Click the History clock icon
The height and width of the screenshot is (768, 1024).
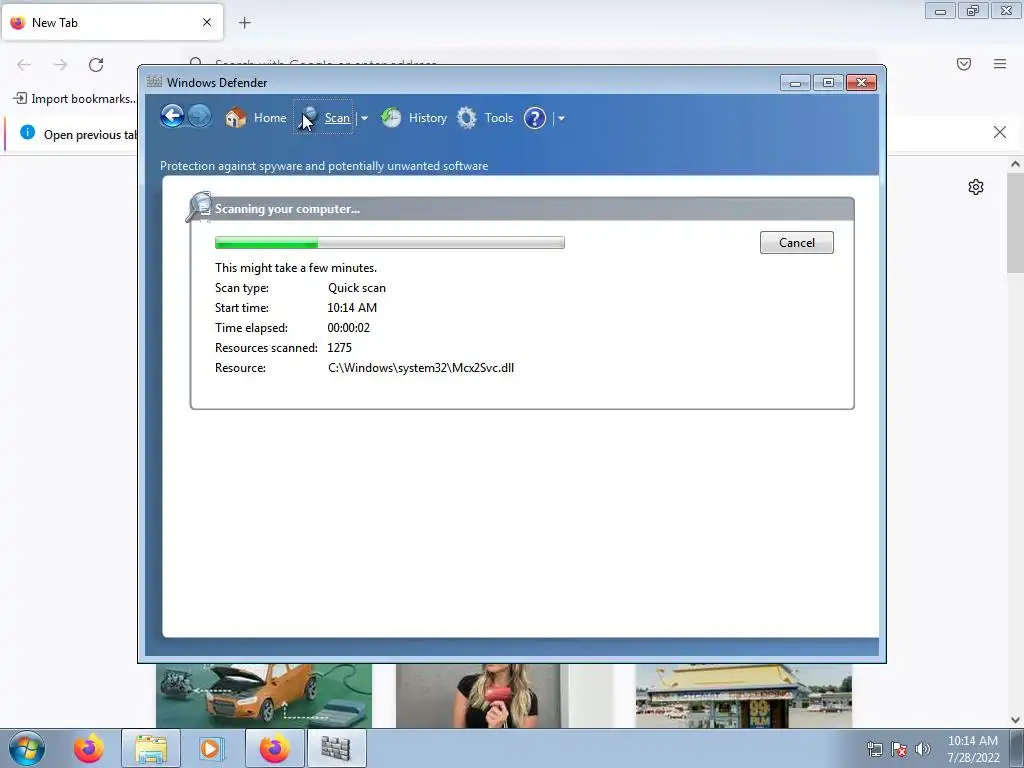(x=391, y=118)
